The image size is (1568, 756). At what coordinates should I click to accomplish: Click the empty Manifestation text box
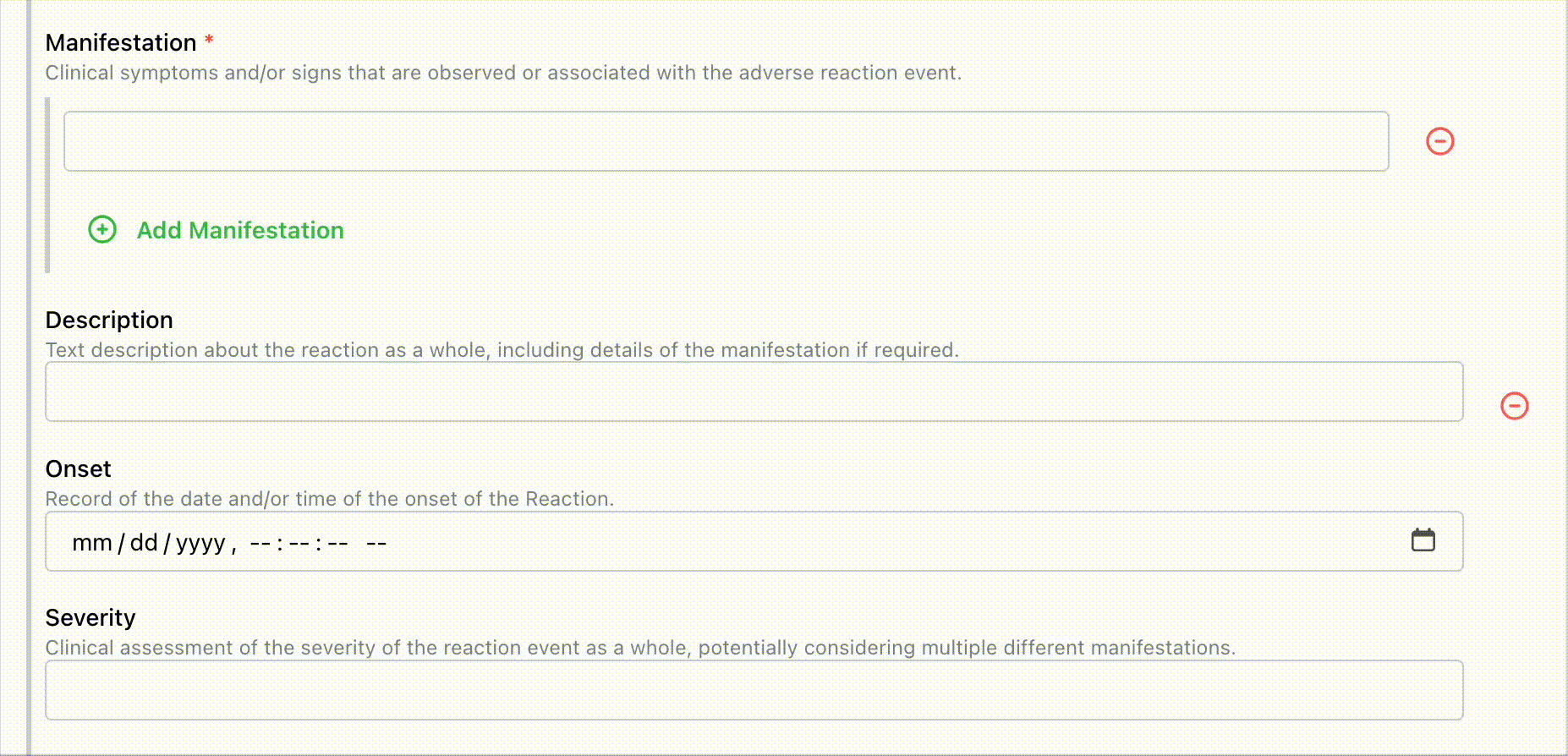(727, 141)
